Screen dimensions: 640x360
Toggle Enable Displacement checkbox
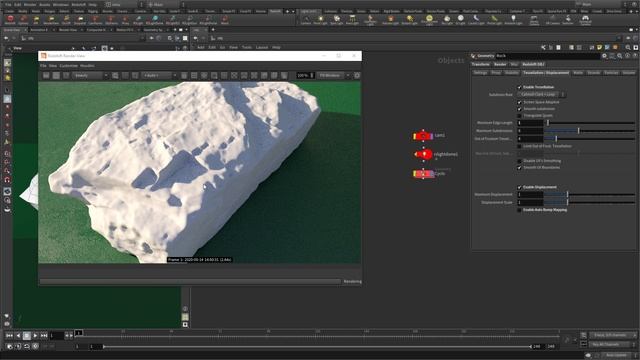pyautogui.click(x=519, y=187)
